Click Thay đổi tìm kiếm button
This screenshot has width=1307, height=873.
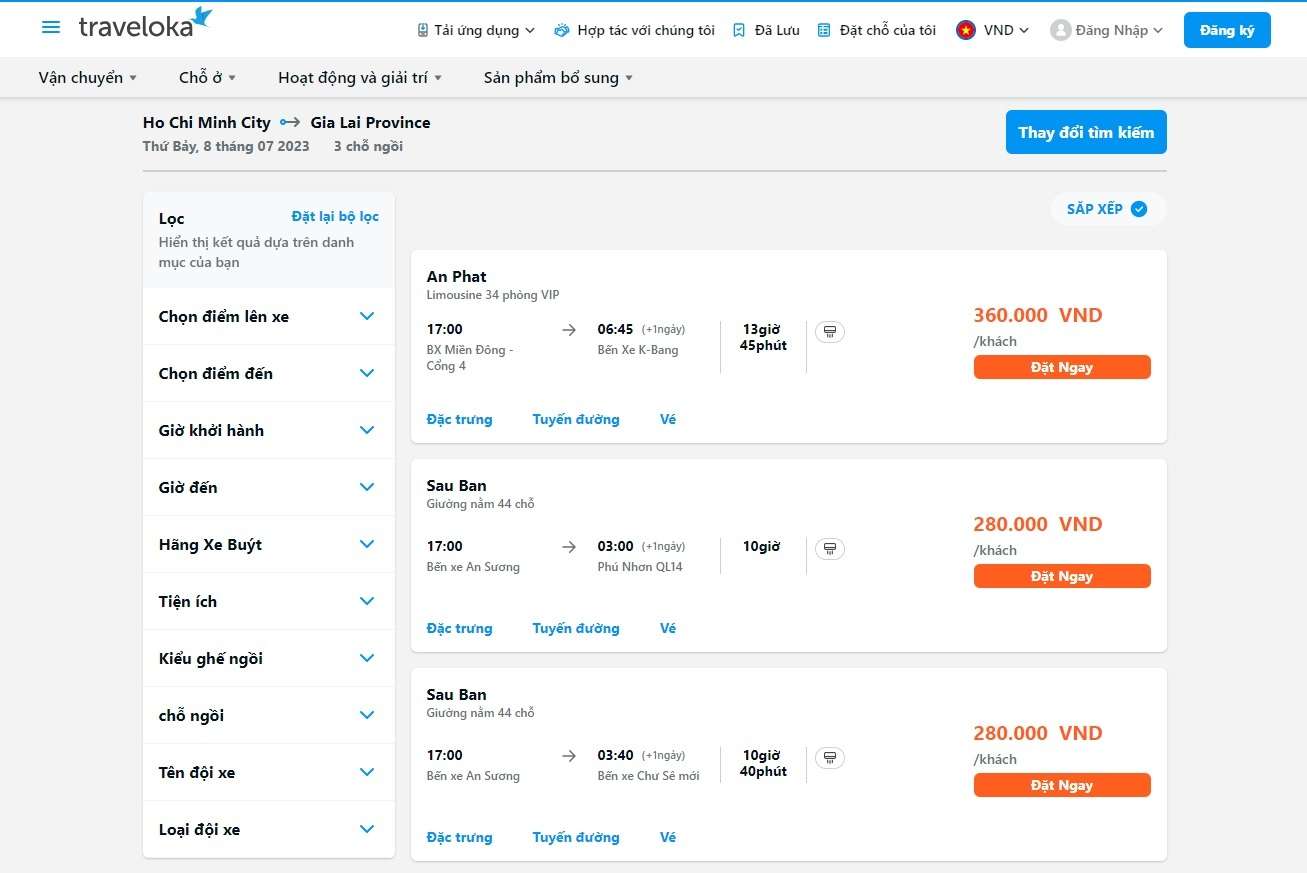[1086, 132]
